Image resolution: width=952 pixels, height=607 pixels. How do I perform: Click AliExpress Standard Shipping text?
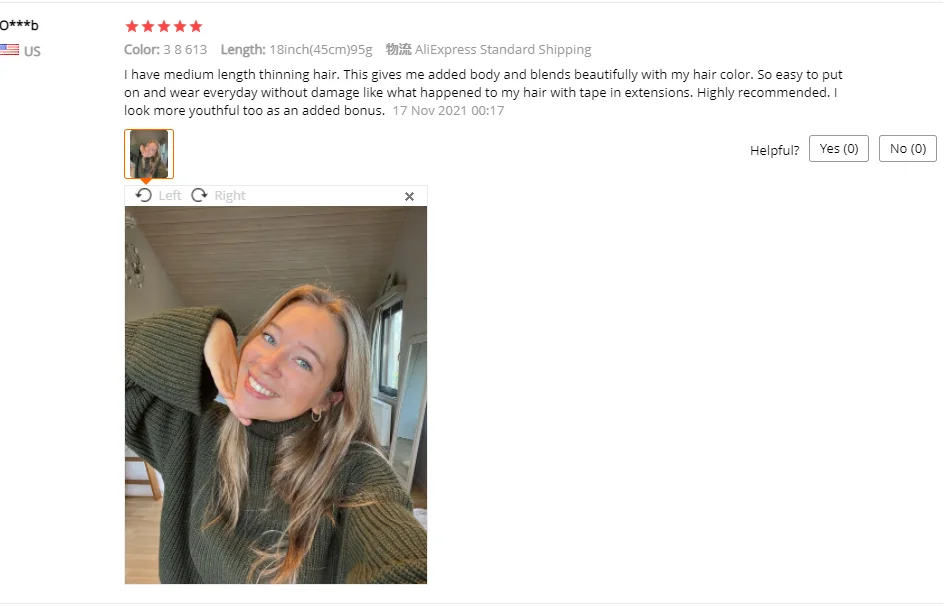[x=503, y=49]
